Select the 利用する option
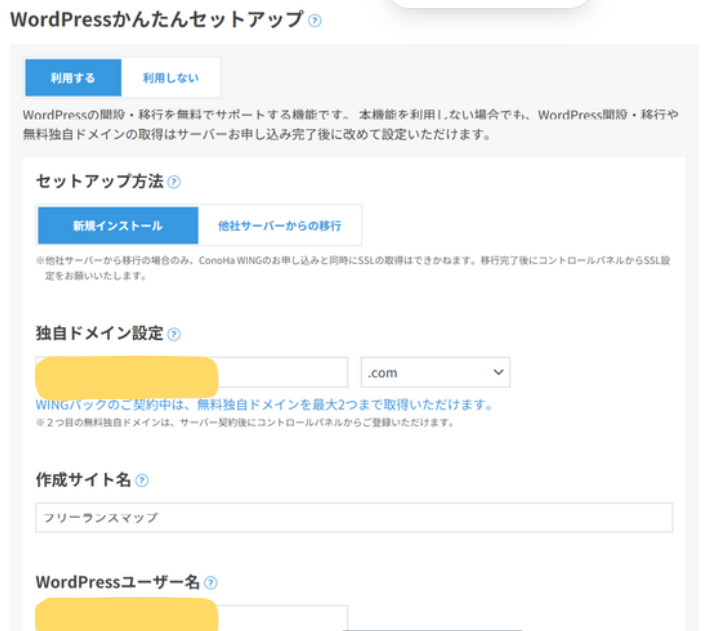This screenshot has width=718, height=631. 73,77
